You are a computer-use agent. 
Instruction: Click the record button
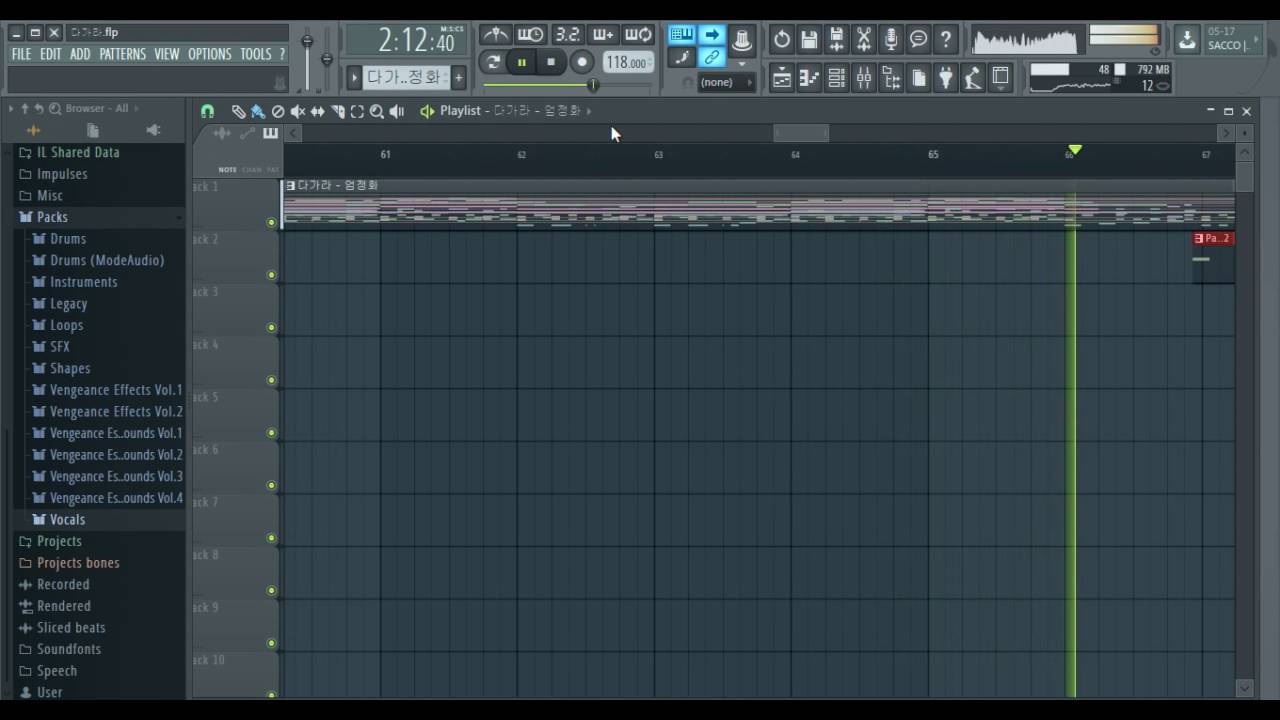[581, 62]
